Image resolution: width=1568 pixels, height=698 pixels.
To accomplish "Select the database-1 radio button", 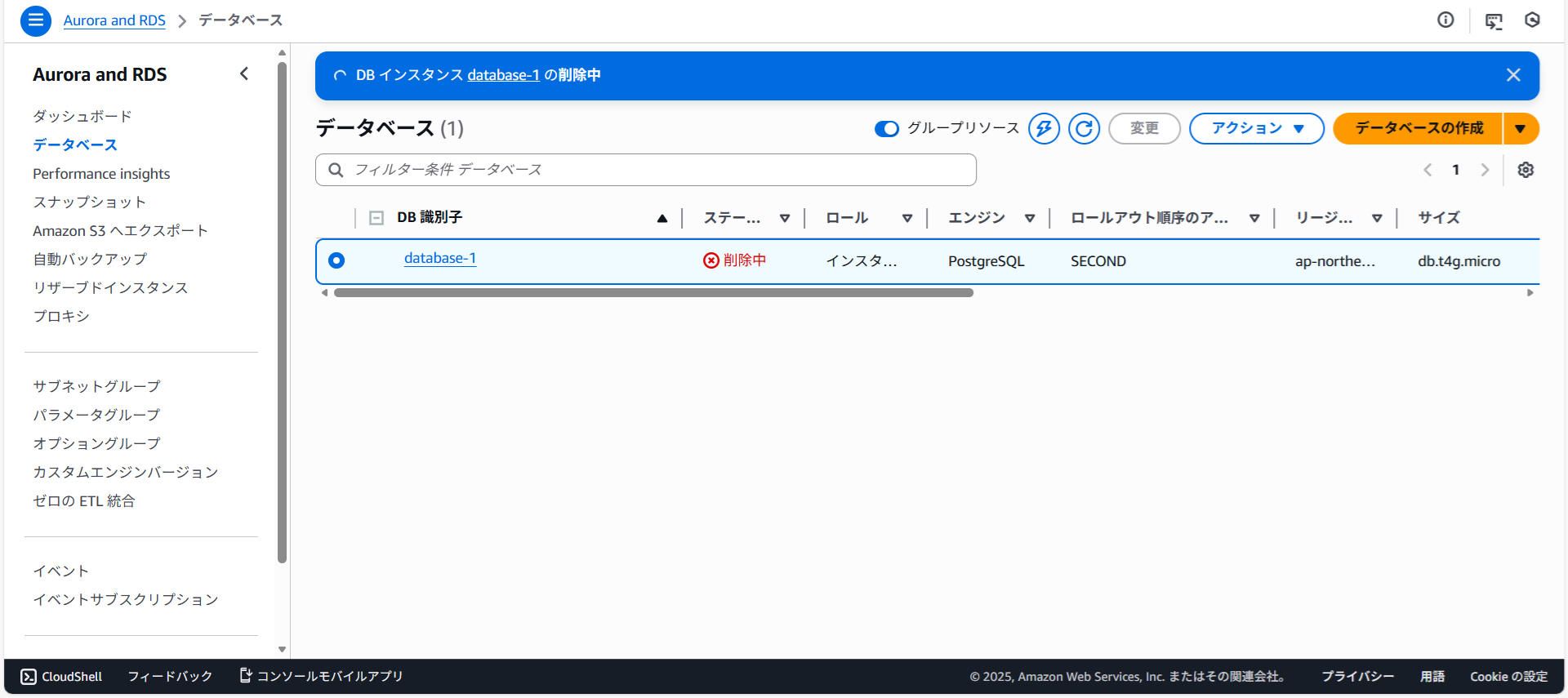I will [x=336, y=260].
